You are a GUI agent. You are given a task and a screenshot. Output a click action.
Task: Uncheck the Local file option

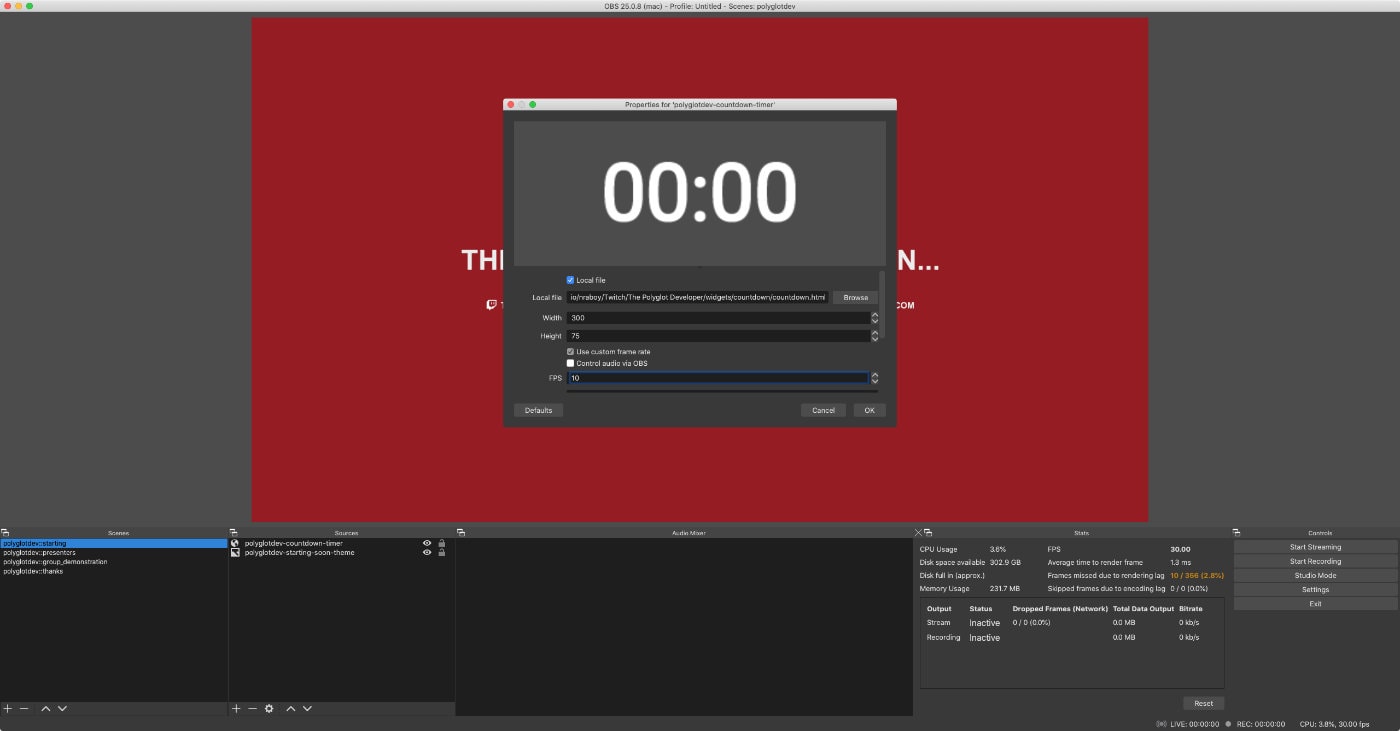pos(570,280)
